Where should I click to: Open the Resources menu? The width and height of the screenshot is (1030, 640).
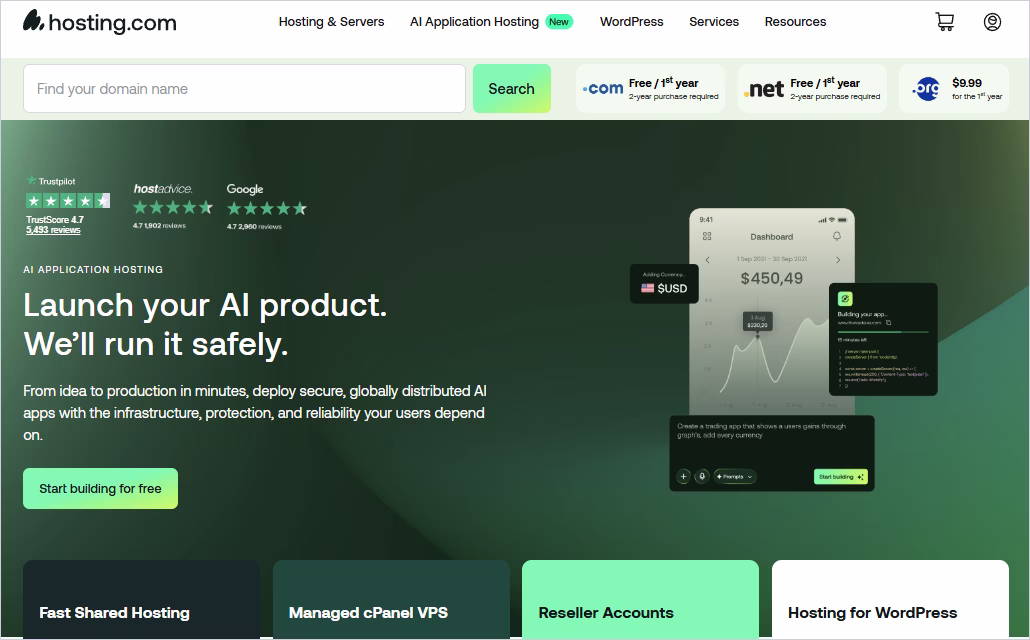pyautogui.click(x=795, y=22)
